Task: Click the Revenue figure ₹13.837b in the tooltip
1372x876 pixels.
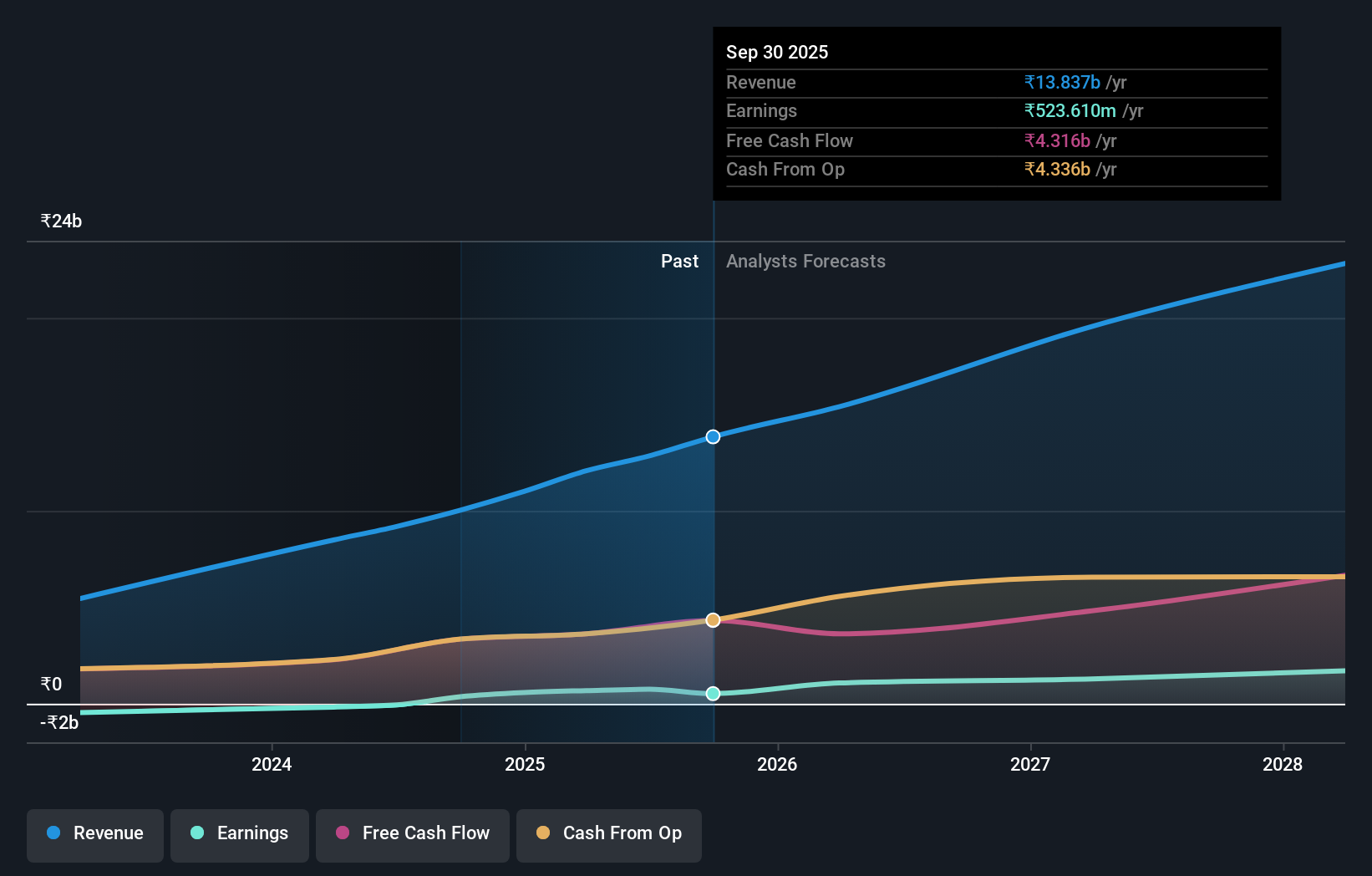Action: coord(1060,82)
